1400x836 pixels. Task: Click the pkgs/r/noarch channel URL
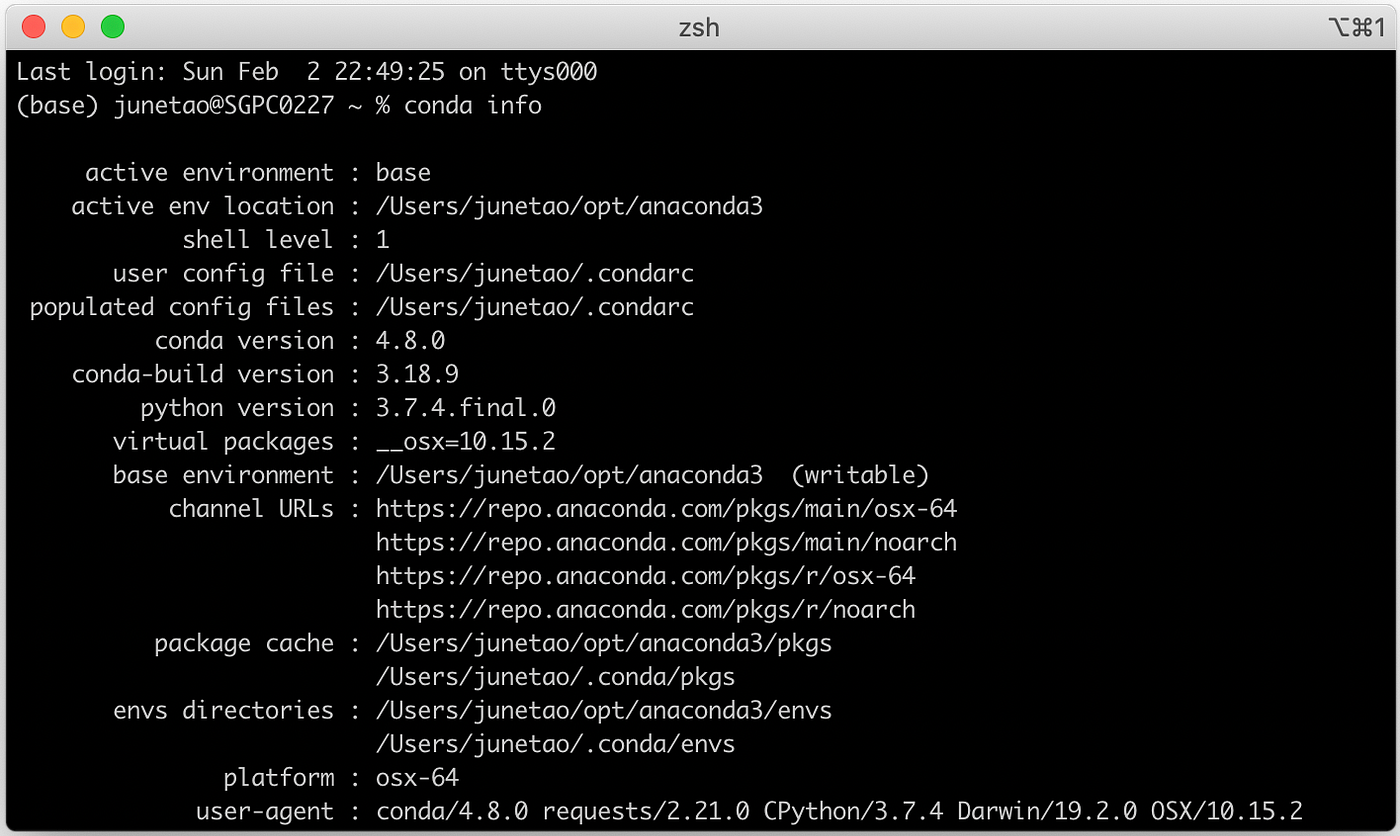pyautogui.click(x=645, y=609)
